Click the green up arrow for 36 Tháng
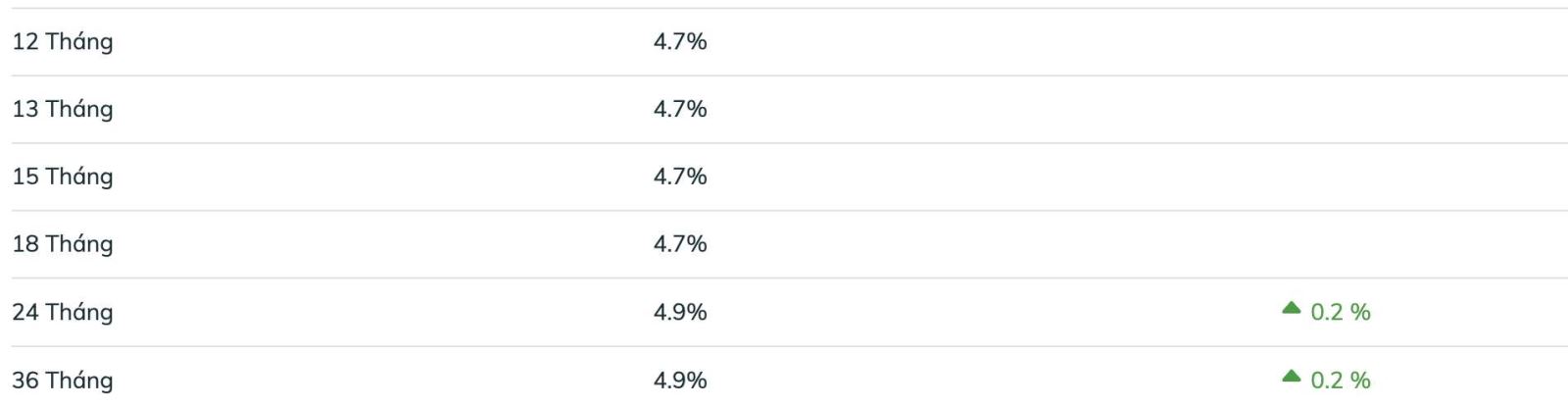Screen dimensions: 1568x408 pyautogui.click(x=1291, y=377)
